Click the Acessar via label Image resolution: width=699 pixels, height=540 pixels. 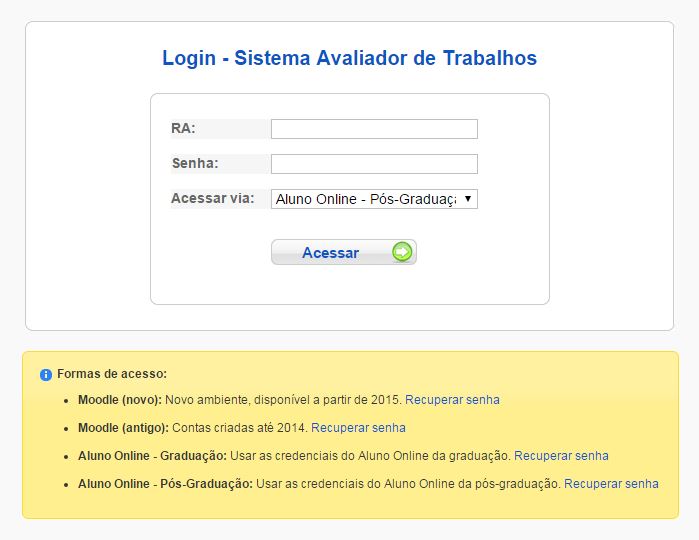212,198
